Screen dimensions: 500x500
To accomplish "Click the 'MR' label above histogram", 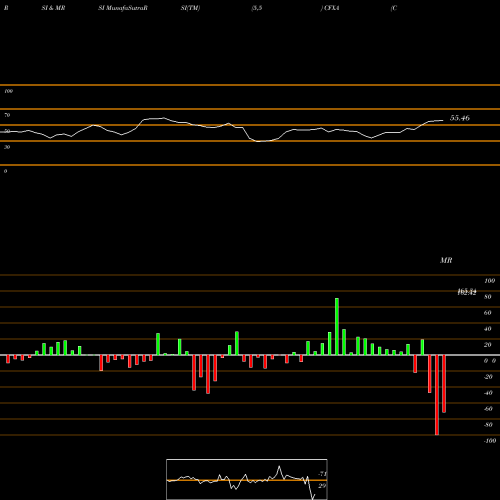I will [x=446, y=260].
